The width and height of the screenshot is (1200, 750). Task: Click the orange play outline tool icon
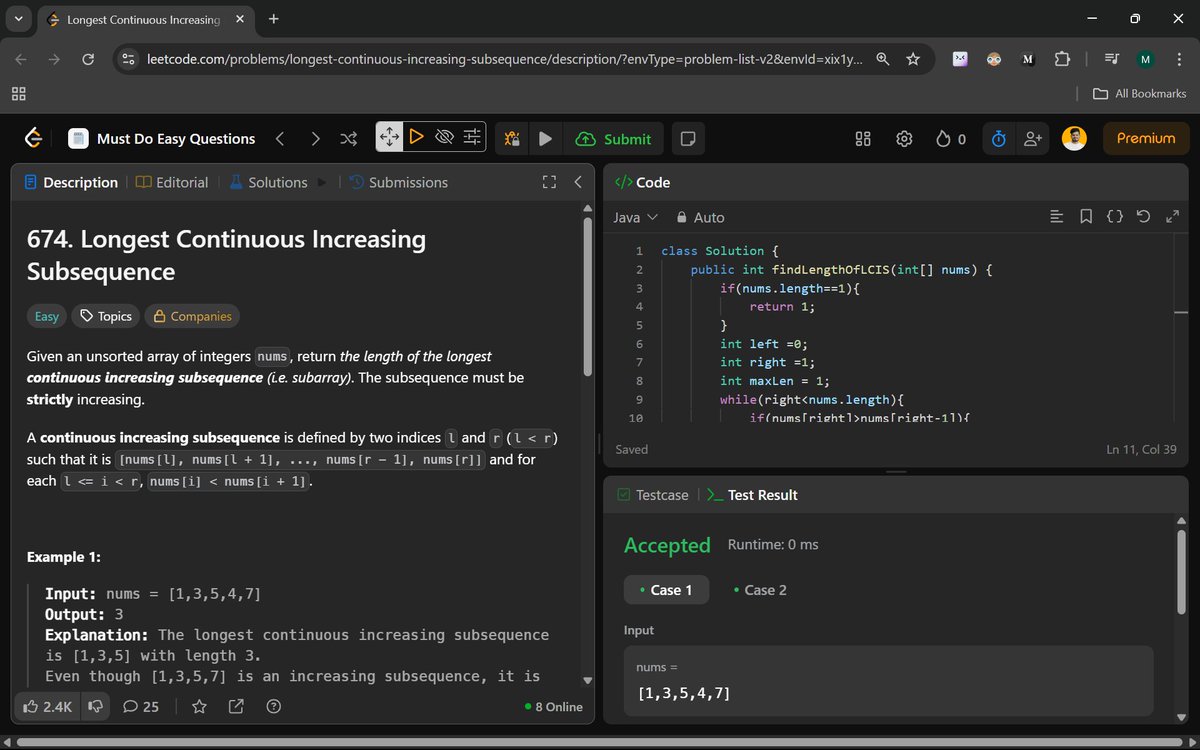point(416,136)
